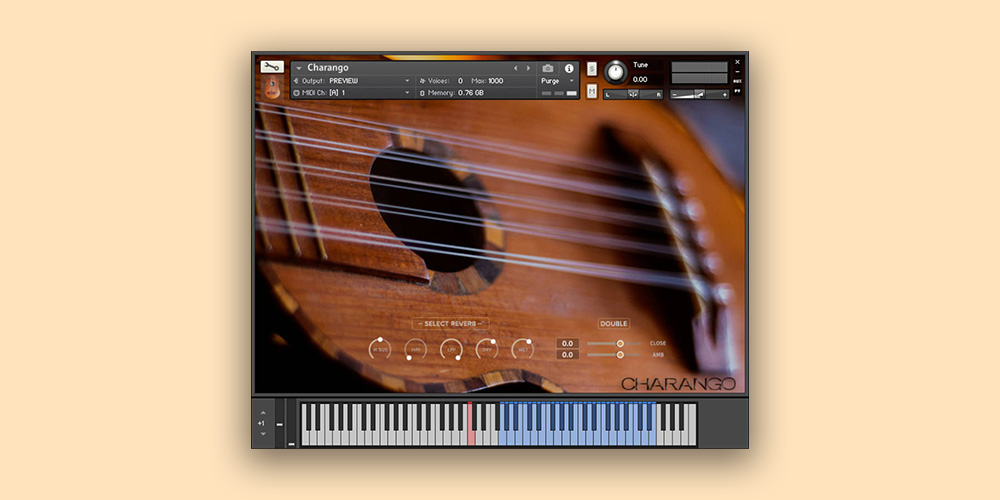1000x500 pixels.
Task: Open instrument menu arrow beside Charango name
Action: [298, 68]
